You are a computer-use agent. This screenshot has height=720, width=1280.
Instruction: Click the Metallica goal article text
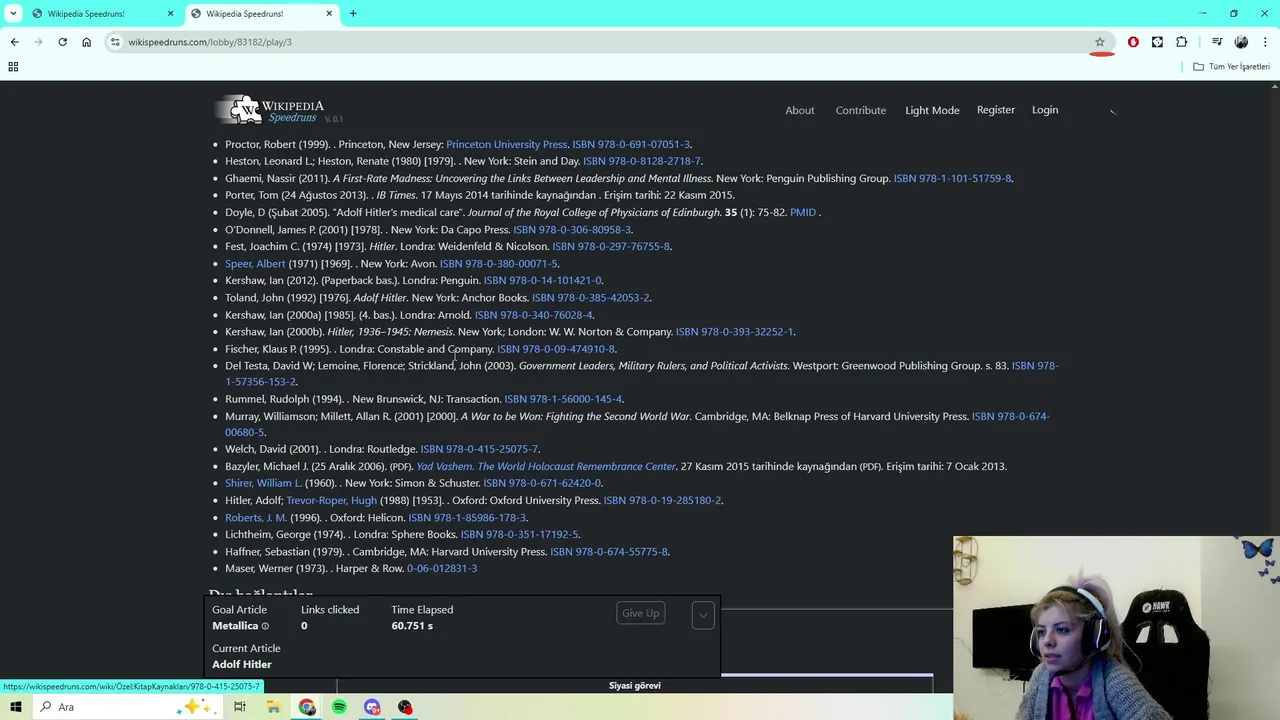tap(235, 626)
